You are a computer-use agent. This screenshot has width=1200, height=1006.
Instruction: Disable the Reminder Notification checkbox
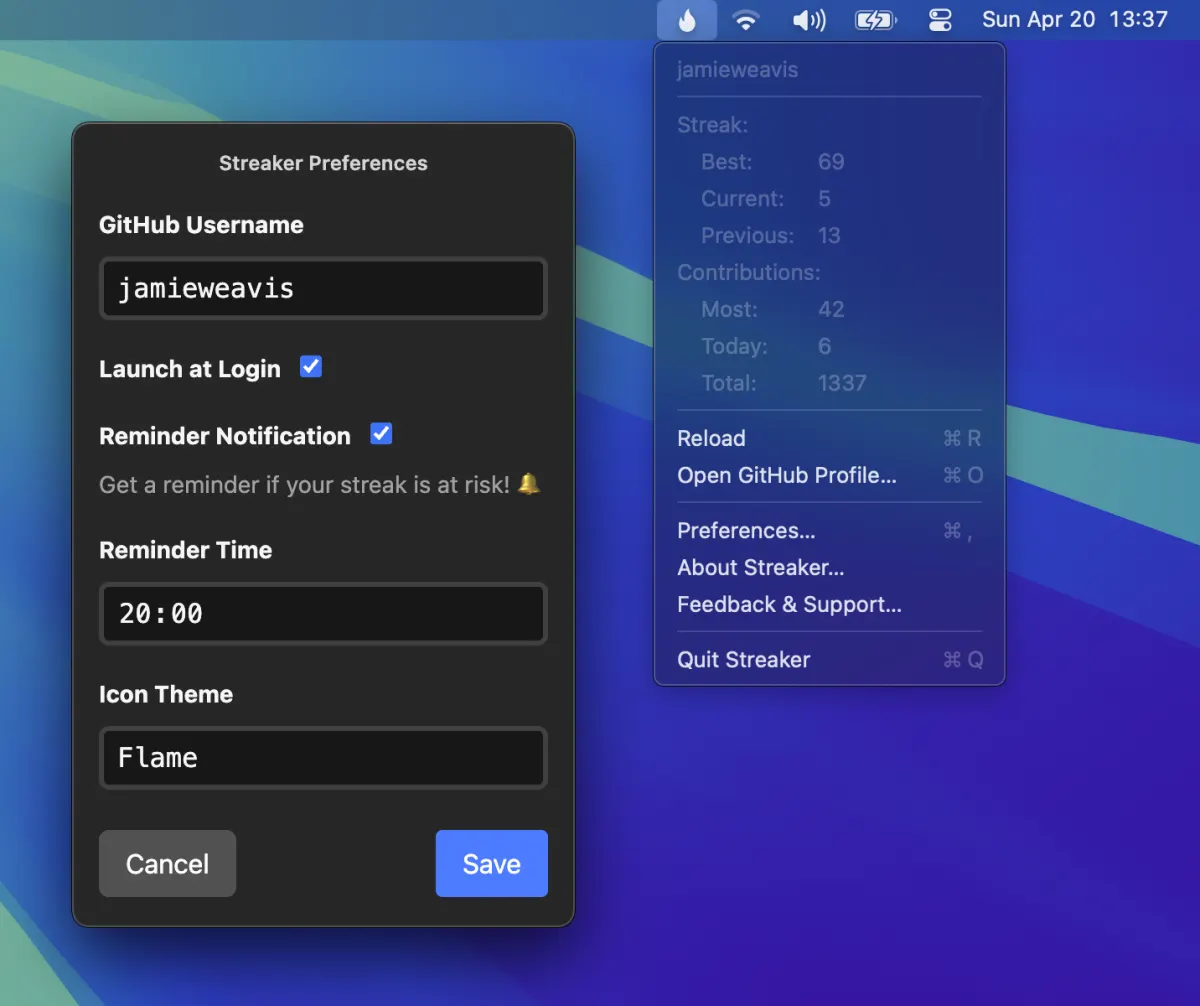pyautogui.click(x=381, y=434)
